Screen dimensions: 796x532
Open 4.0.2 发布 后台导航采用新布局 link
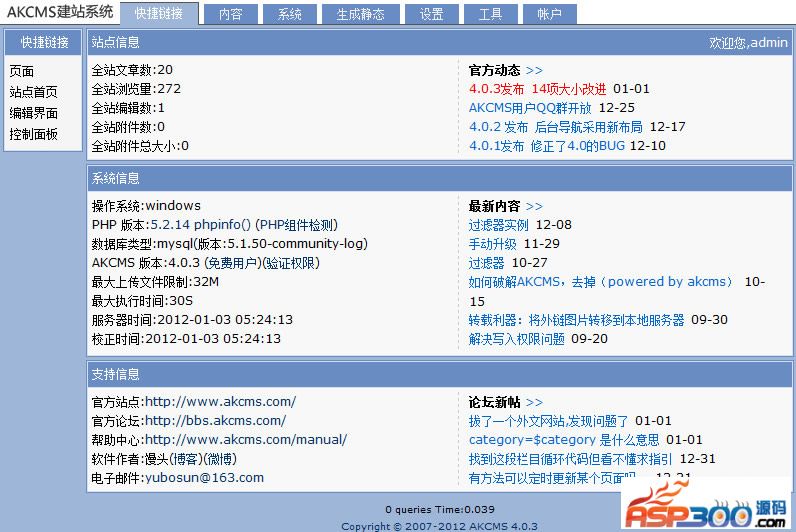(556, 126)
